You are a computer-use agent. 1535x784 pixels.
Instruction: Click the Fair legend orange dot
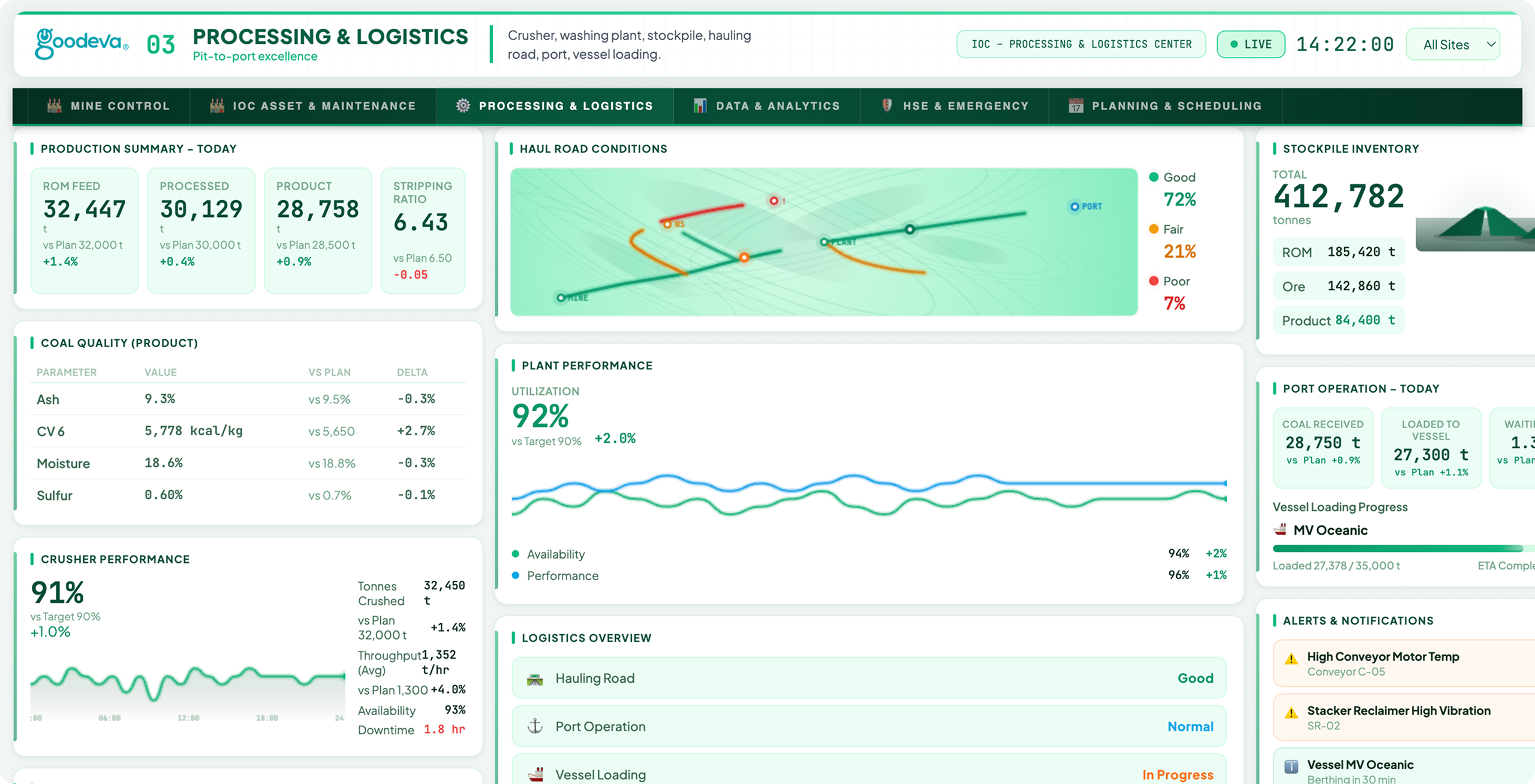[x=1154, y=229]
